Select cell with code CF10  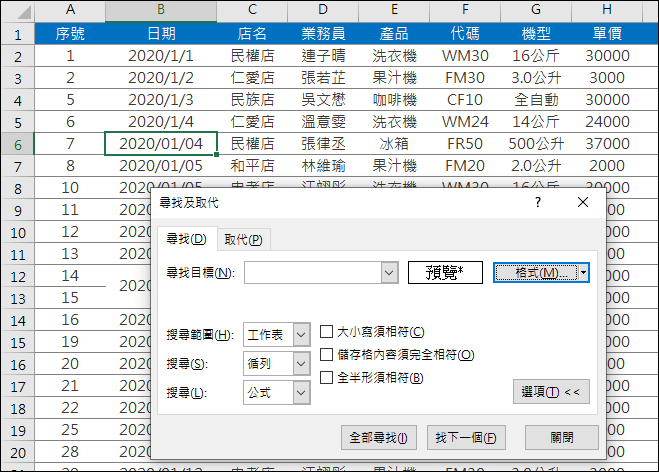point(465,100)
